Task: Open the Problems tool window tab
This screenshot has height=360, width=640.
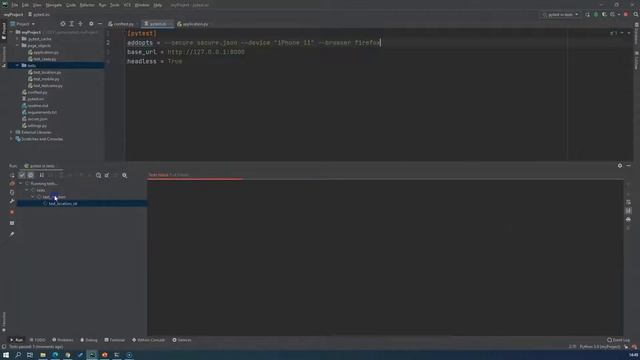Action: tap(62, 340)
